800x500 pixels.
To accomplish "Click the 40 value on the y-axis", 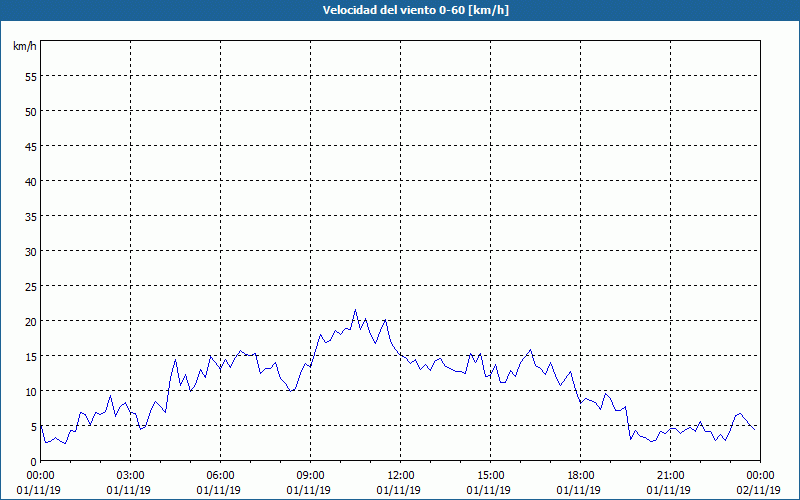I will tap(31, 181).
